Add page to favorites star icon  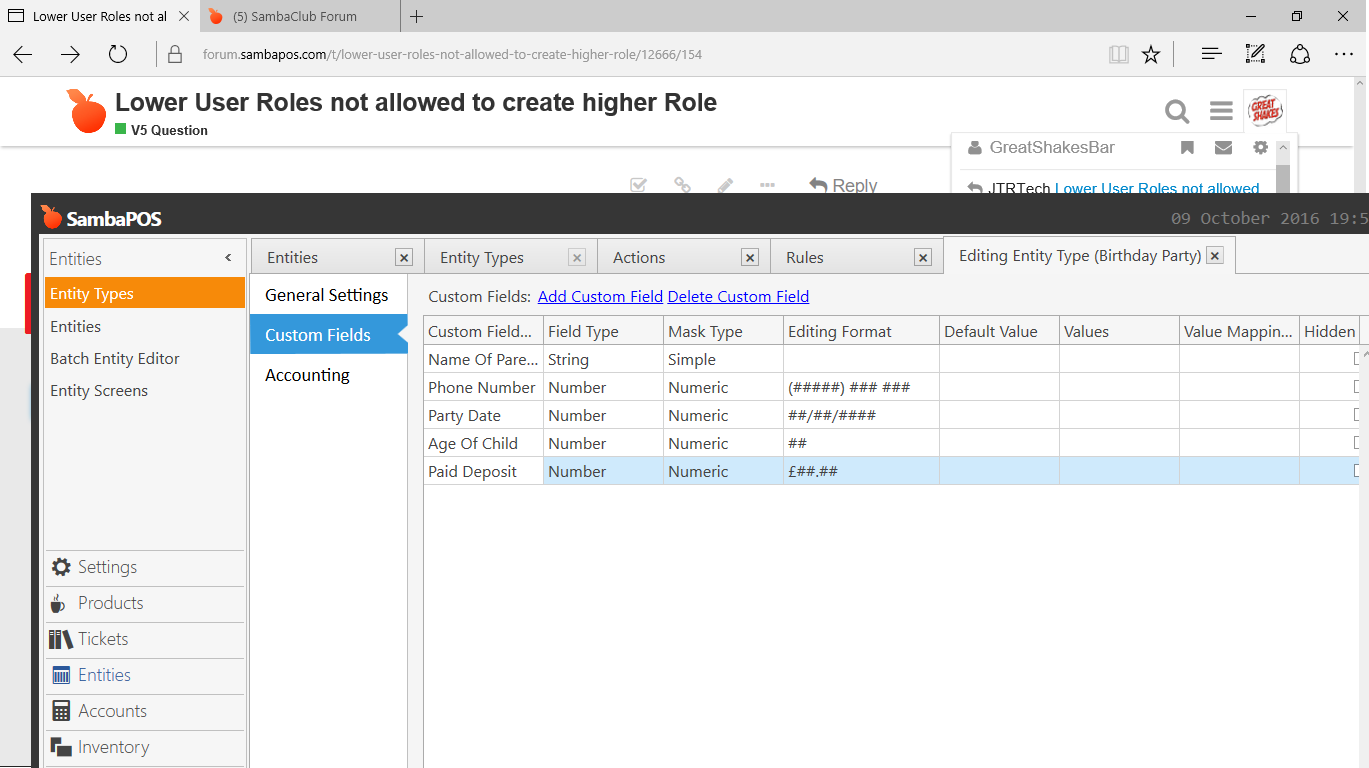[x=1151, y=54]
